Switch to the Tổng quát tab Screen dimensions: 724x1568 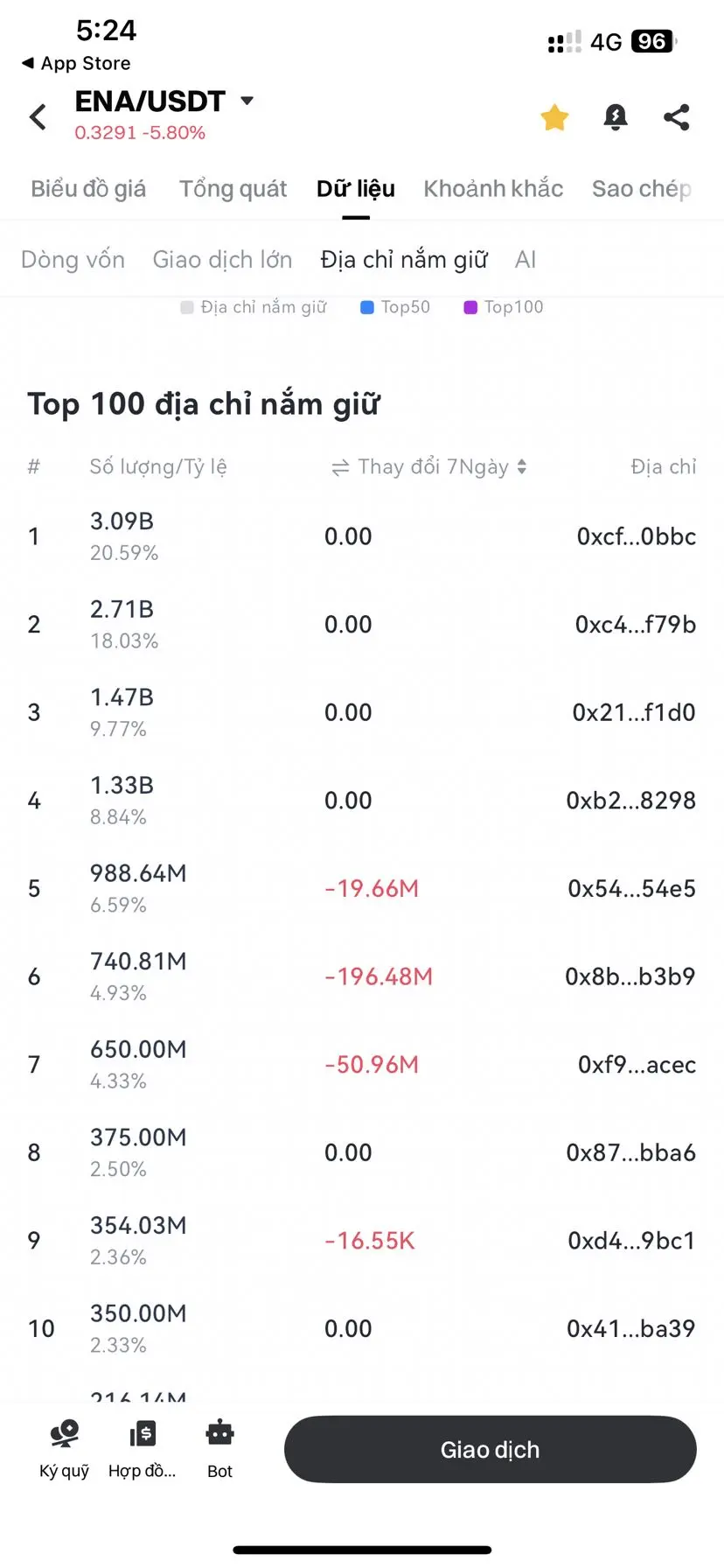[233, 188]
